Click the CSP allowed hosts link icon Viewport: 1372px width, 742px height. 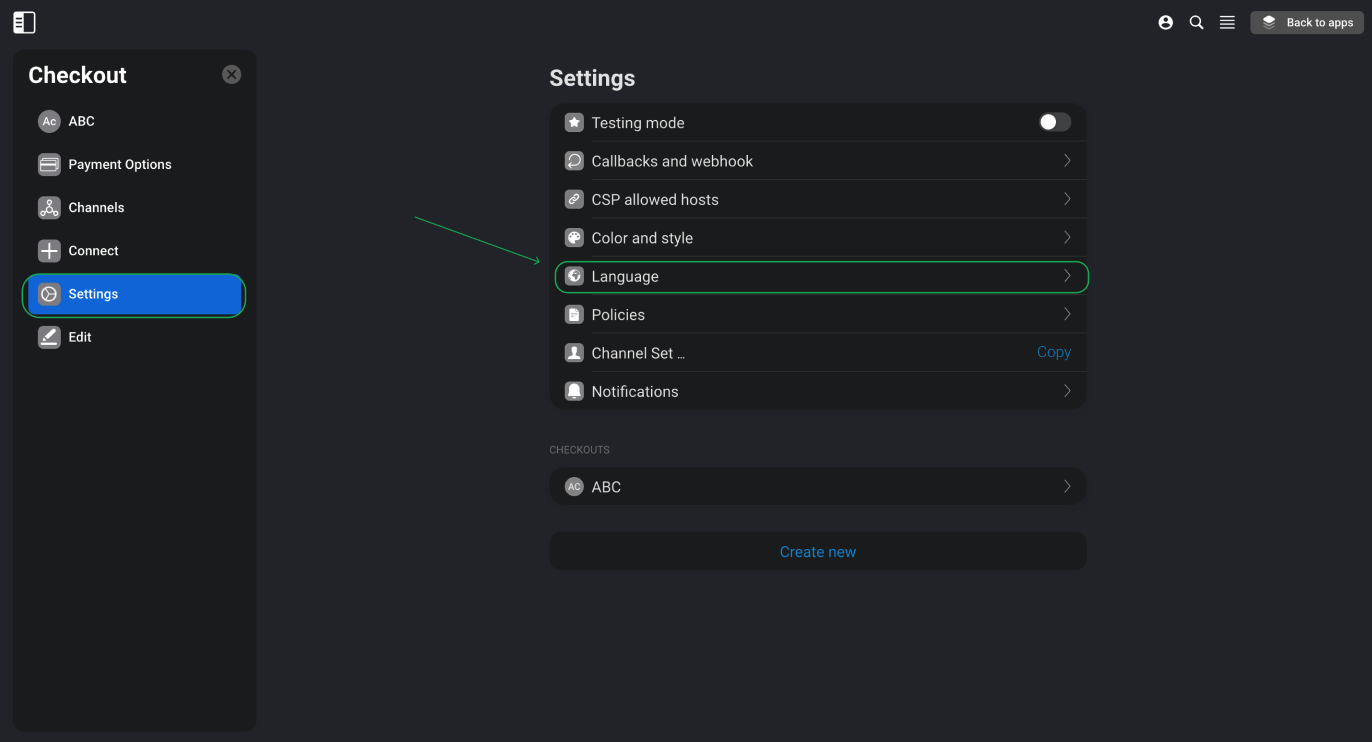(x=574, y=199)
